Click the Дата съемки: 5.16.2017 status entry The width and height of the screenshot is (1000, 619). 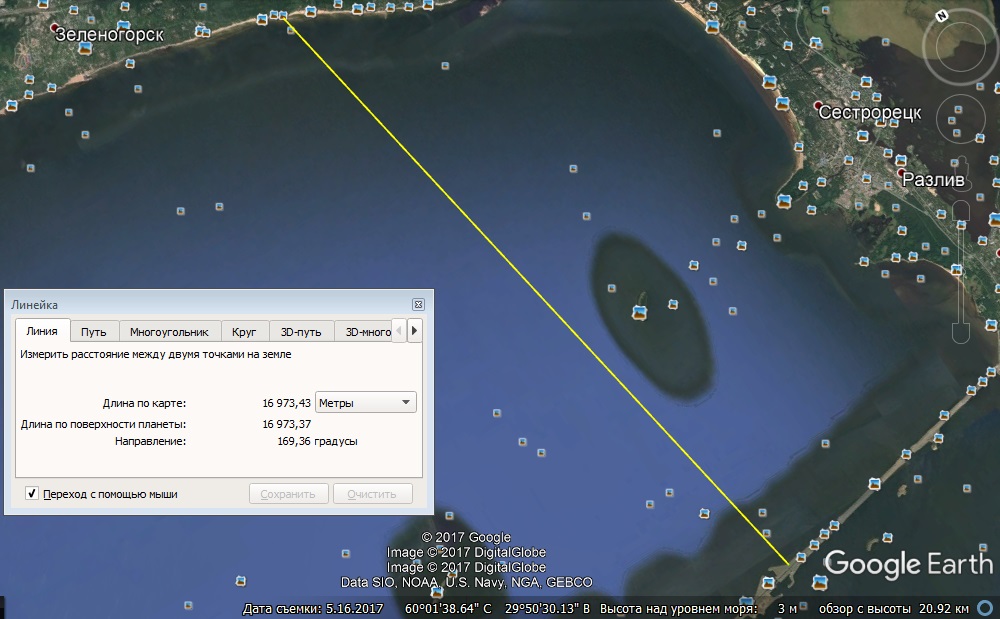(x=313, y=609)
